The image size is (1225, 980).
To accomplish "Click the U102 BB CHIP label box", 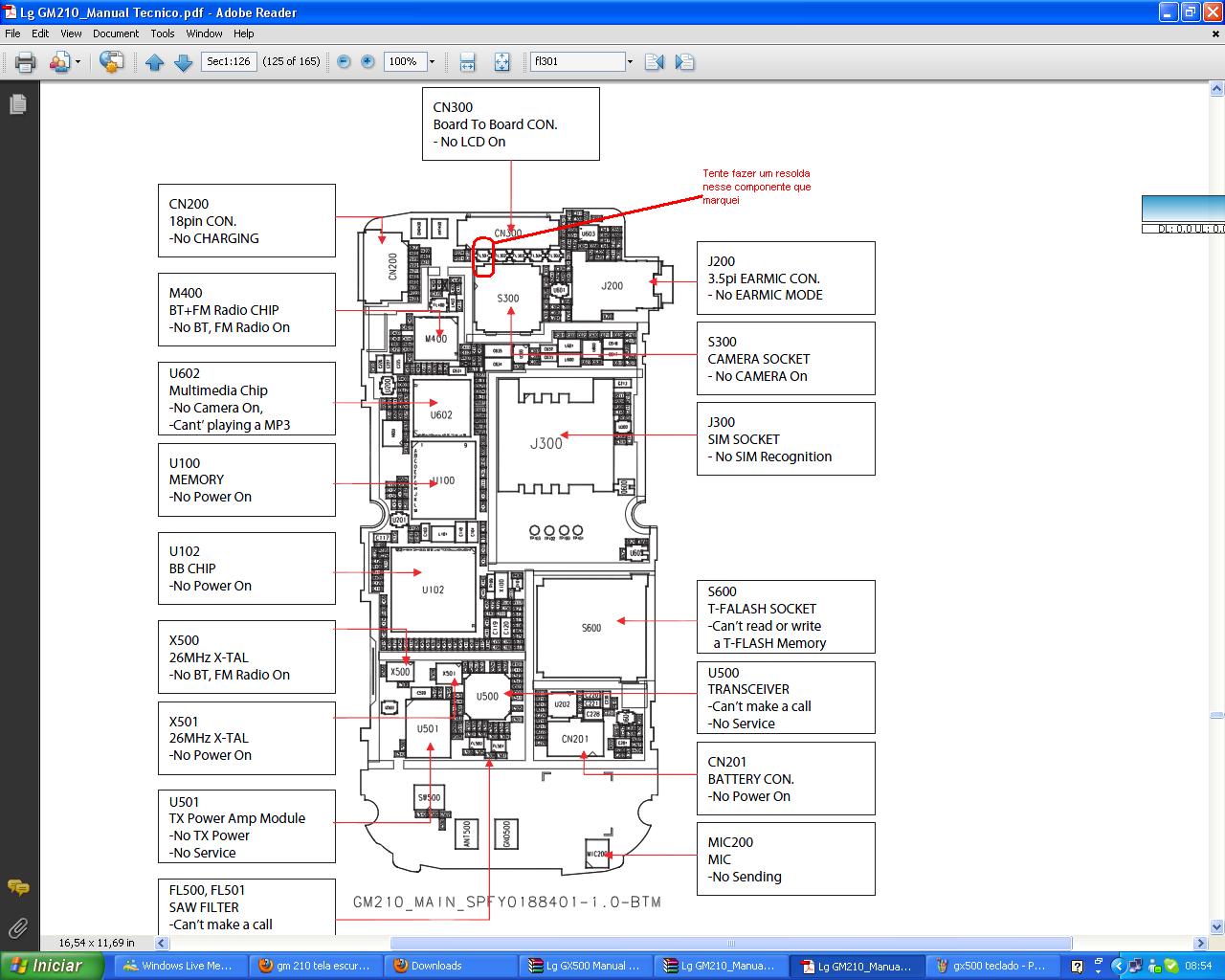I will (x=247, y=568).
